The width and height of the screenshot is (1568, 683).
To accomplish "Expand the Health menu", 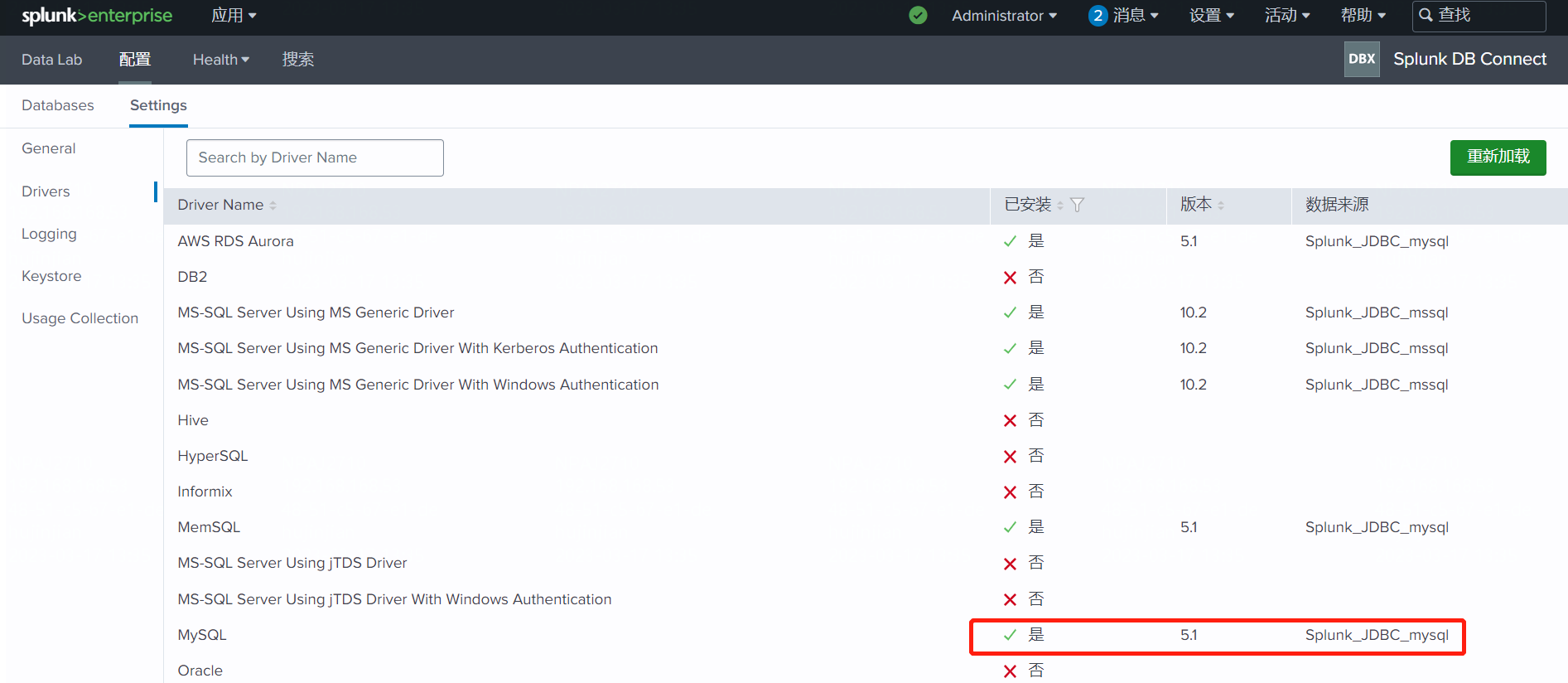I will [x=221, y=60].
